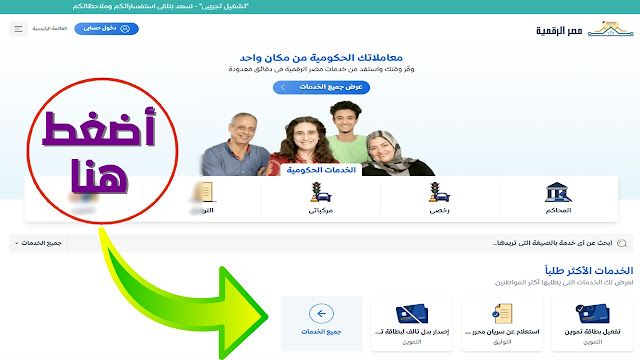Click the مصر الرقمية logo

coord(584,29)
